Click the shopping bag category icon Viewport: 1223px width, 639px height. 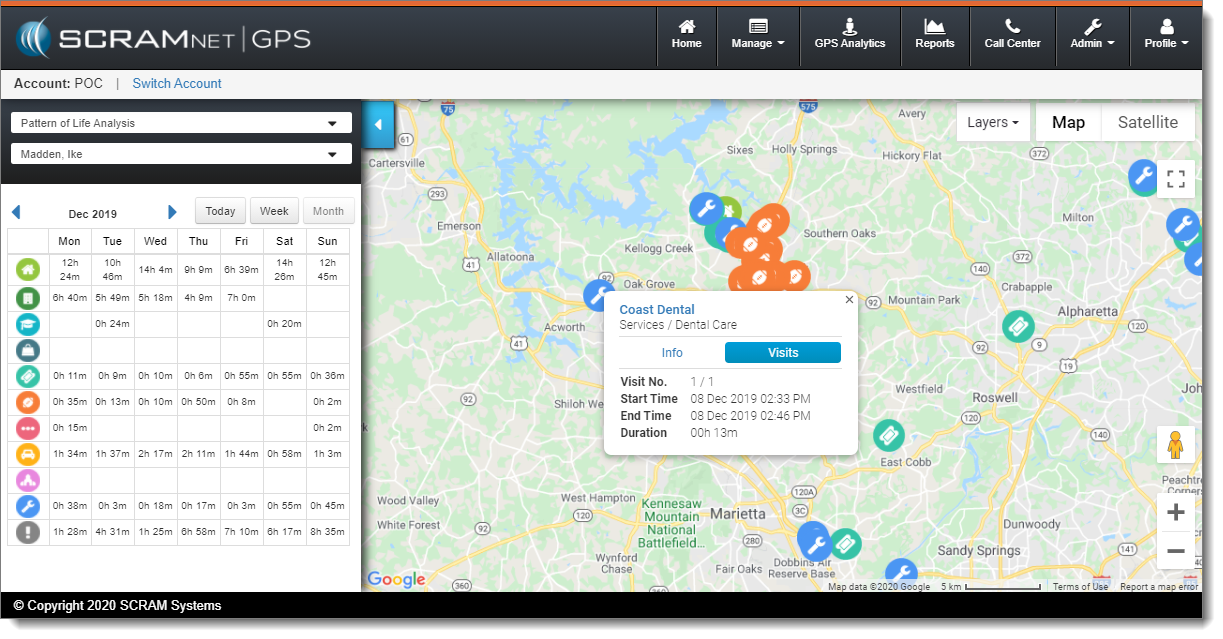pos(27,350)
